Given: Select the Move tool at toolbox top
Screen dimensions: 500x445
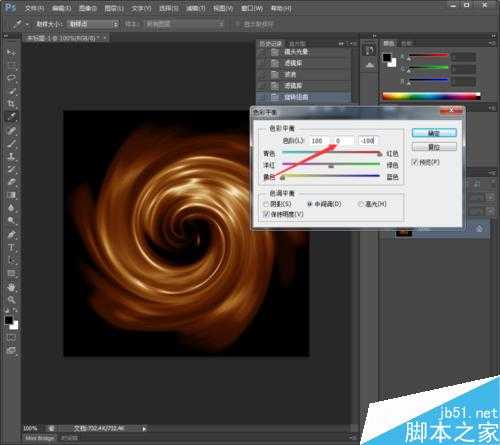Looking at the screenshot, I should (12, 53).
